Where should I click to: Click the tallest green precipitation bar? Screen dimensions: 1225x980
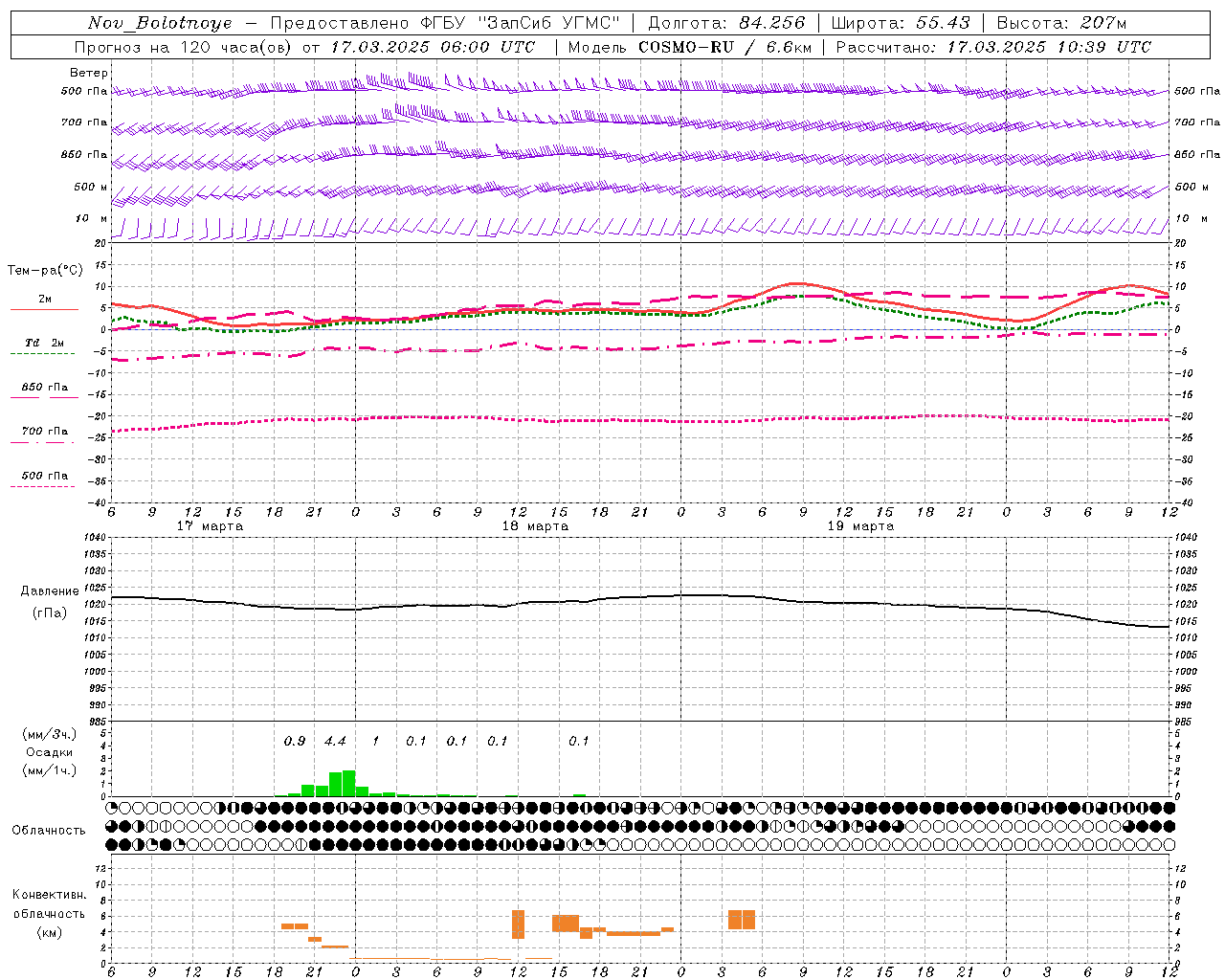pos(348,783)
